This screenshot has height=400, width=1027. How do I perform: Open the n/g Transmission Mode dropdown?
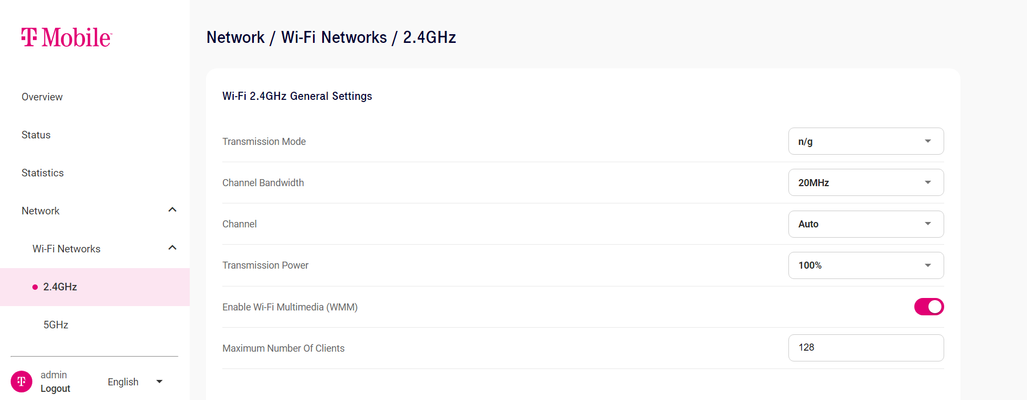[x=866, y=141]
